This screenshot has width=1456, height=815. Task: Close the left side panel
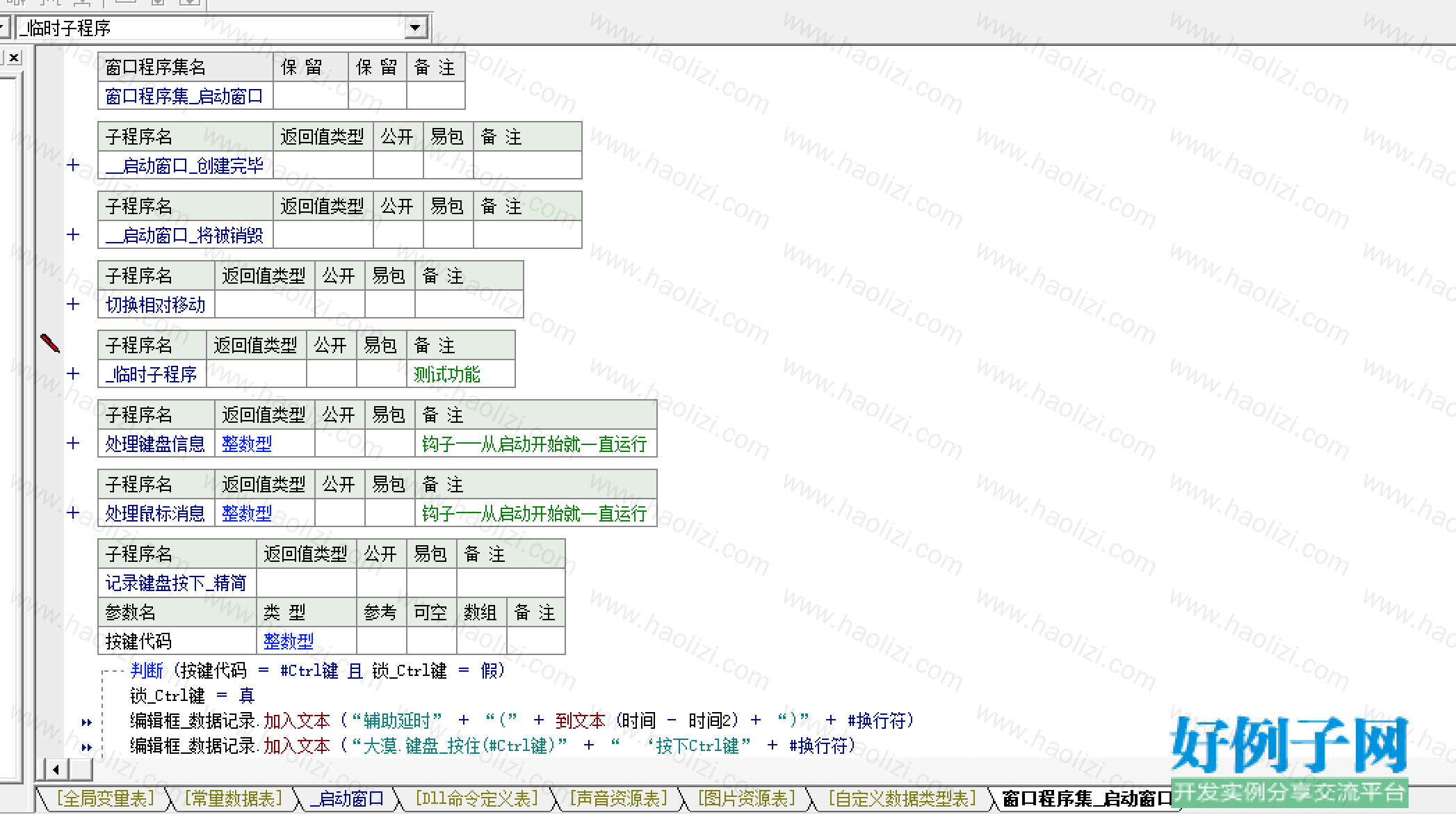pyautogui.click(x=13, y=58)
